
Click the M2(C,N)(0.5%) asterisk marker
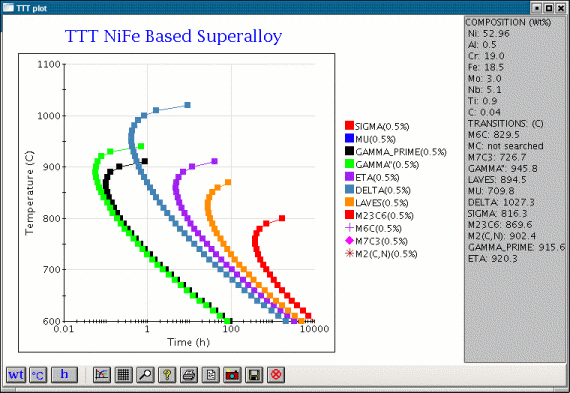pyautogui.click(x=349, y=253)
